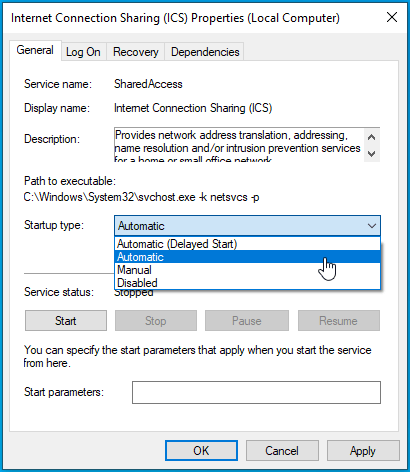This screenshot has height=472, width=410.
Task: Choose Automatic (Delayed Start) from the list
Action: (x=247, y=244)
